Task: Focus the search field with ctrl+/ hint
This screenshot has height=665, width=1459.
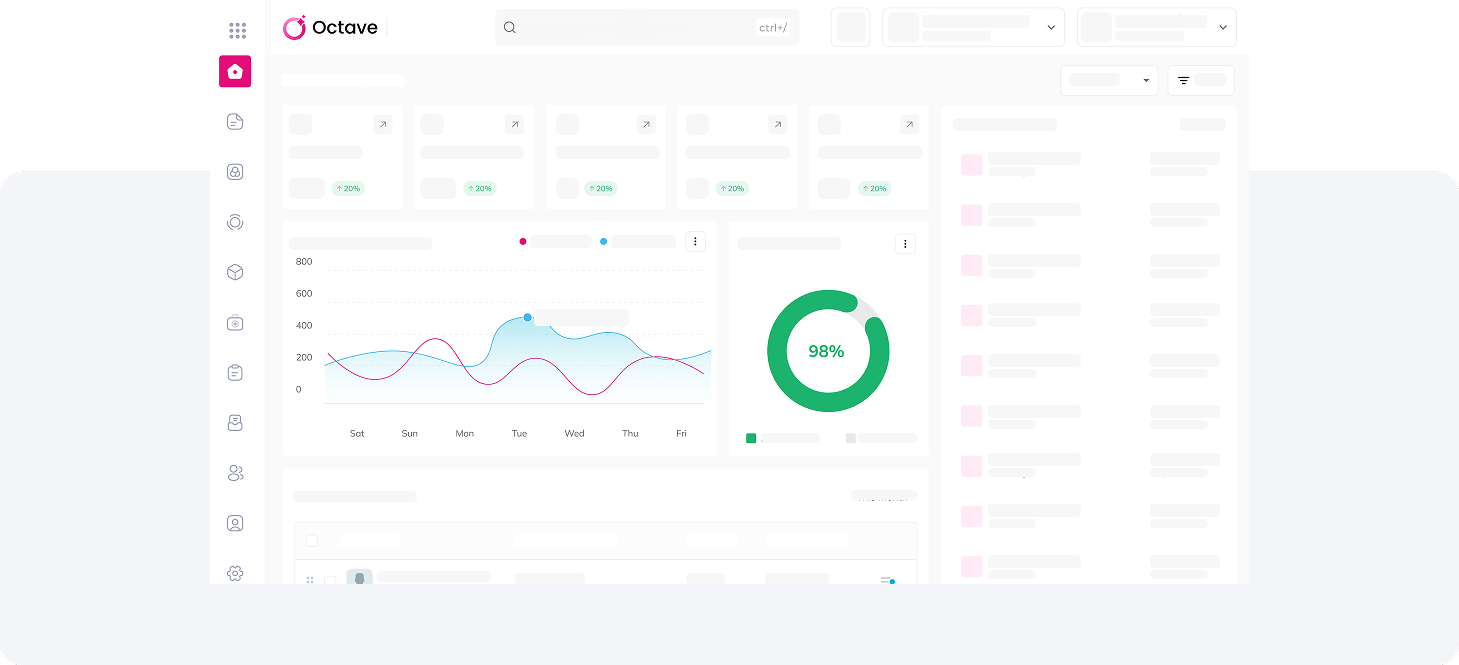Action: 630,28
